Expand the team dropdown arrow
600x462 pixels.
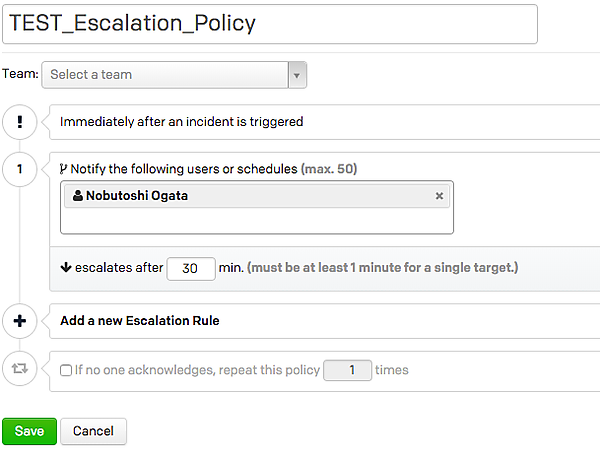tap(297, 74)
